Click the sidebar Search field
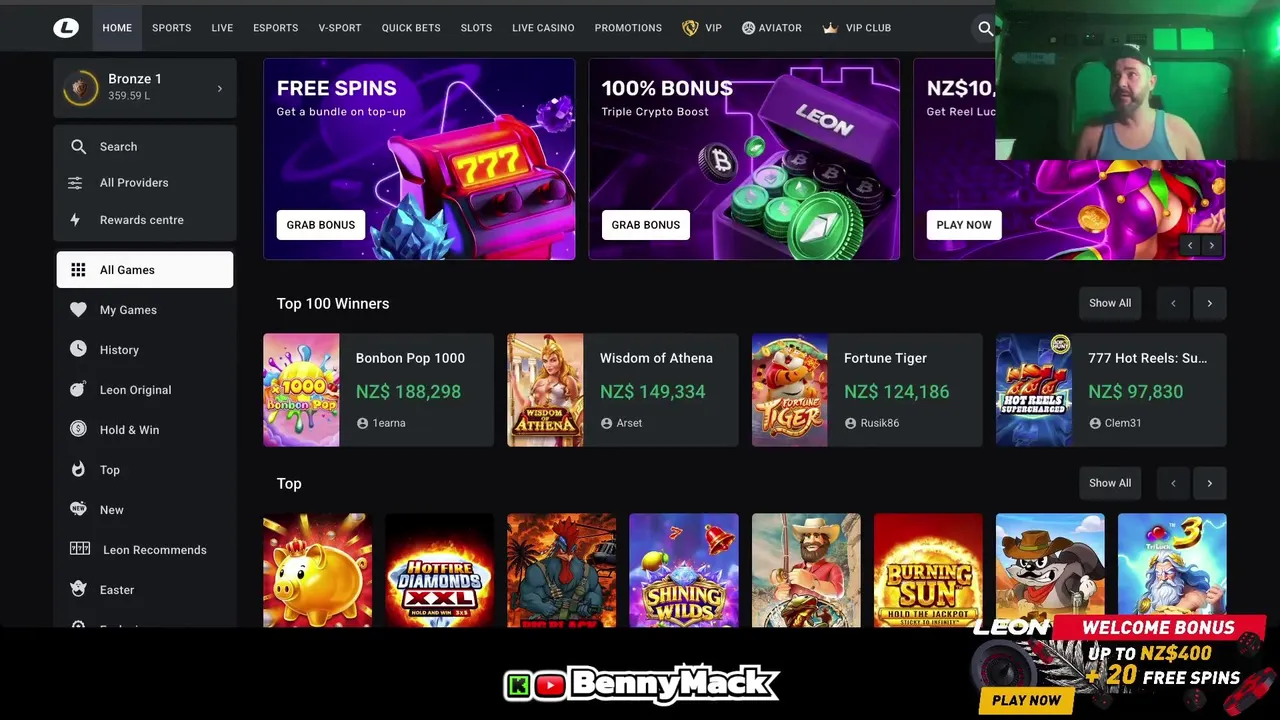Viewport: 1280px width, 720px height. pos(145,147)
